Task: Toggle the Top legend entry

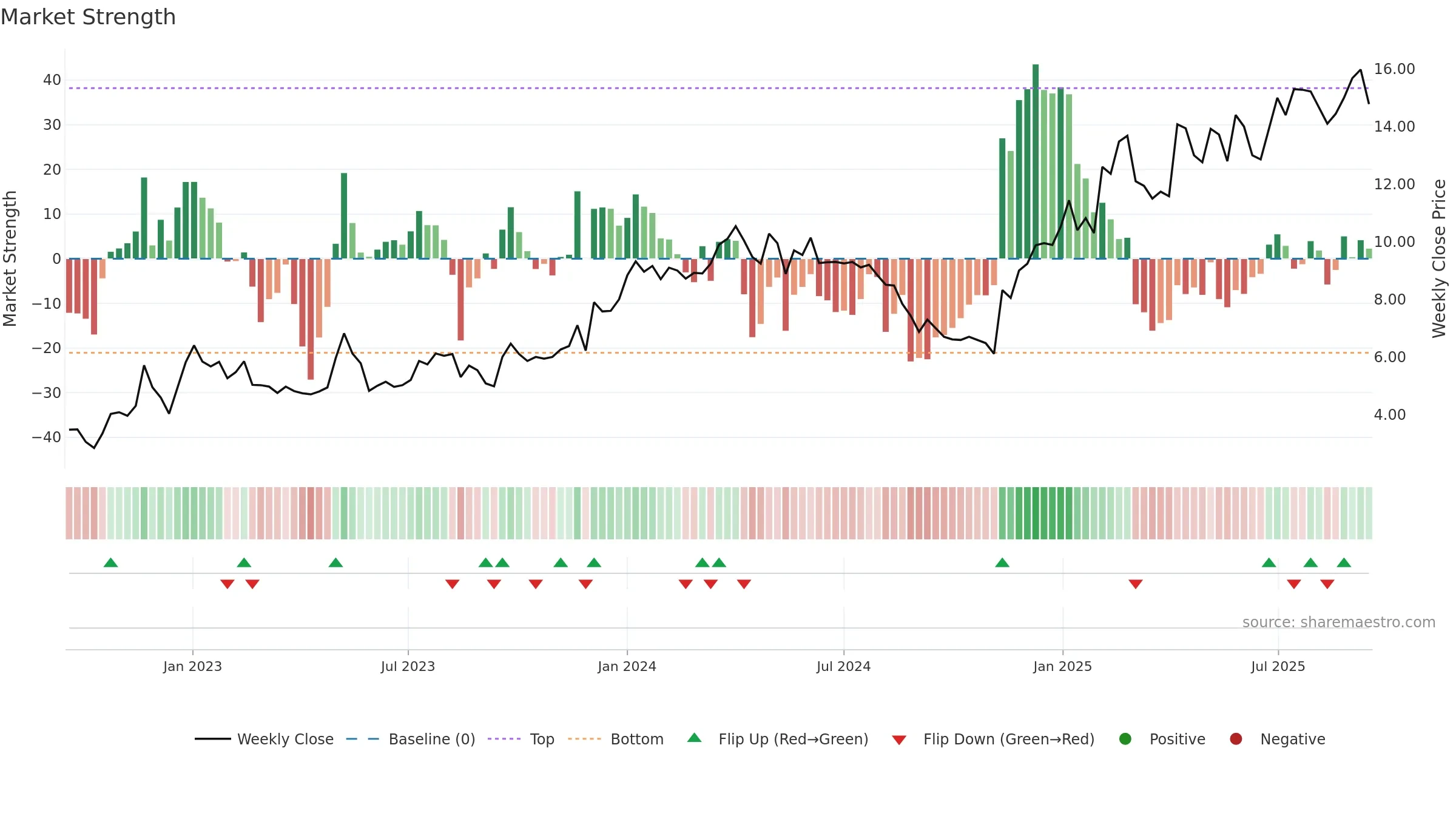Action: [x=521, y=739]
